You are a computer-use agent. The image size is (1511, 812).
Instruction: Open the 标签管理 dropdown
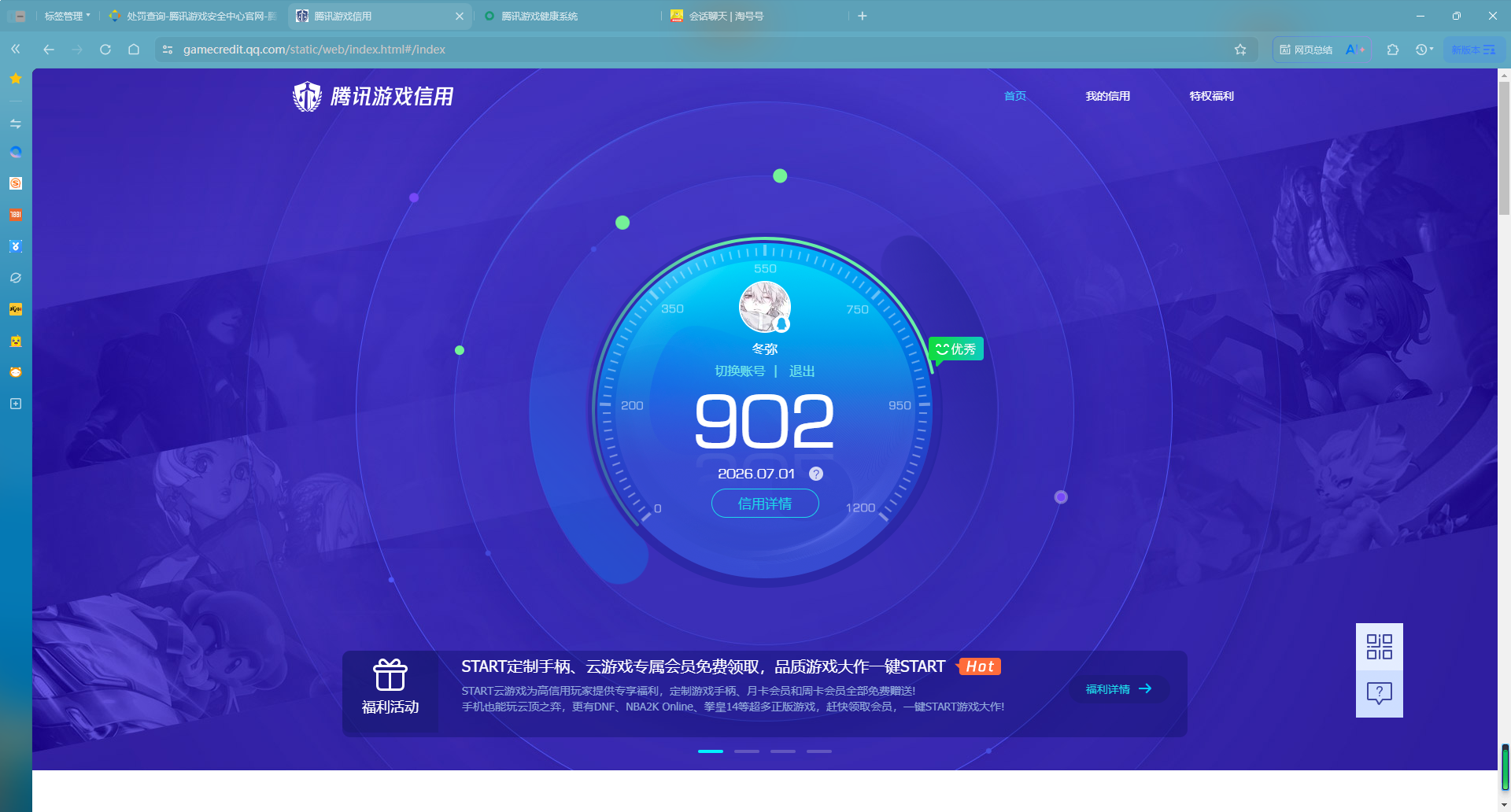point(67,16)
